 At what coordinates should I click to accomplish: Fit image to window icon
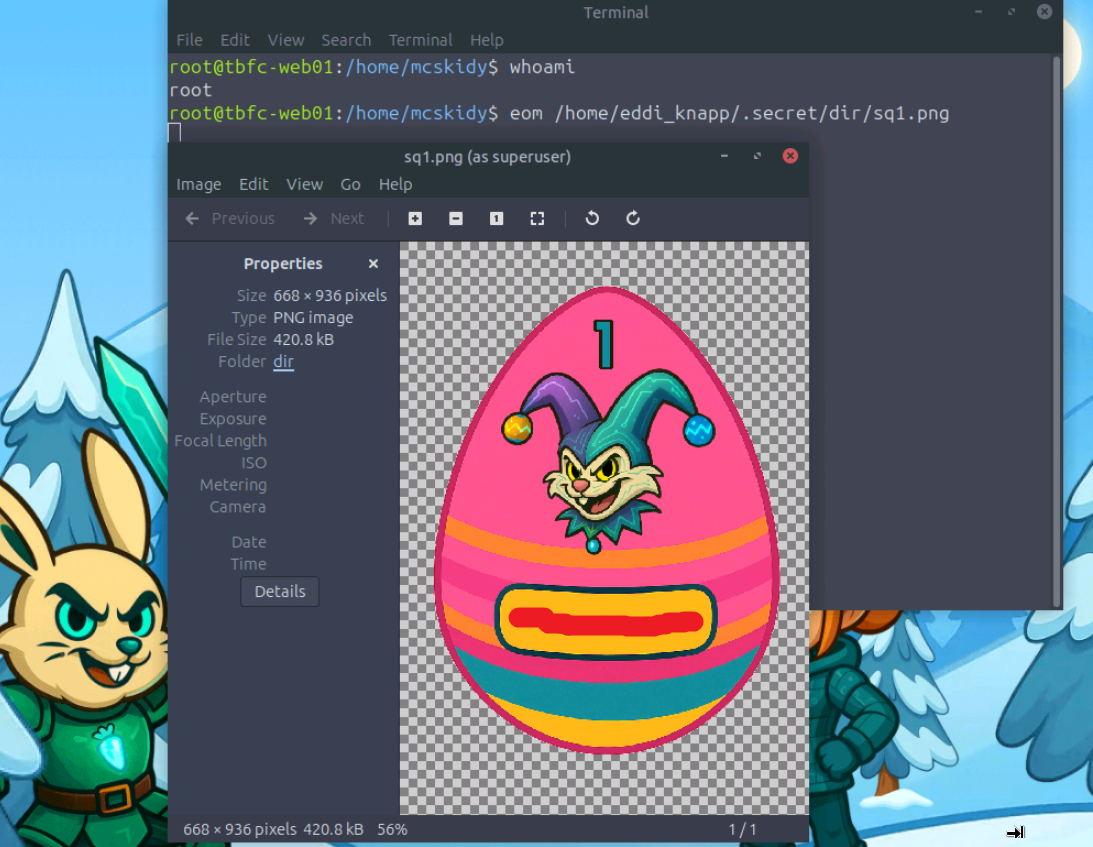(x=537, y=219)
